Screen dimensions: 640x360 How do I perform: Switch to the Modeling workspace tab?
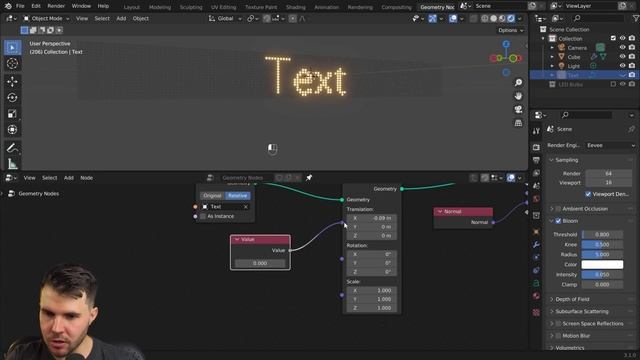(160, 7)
